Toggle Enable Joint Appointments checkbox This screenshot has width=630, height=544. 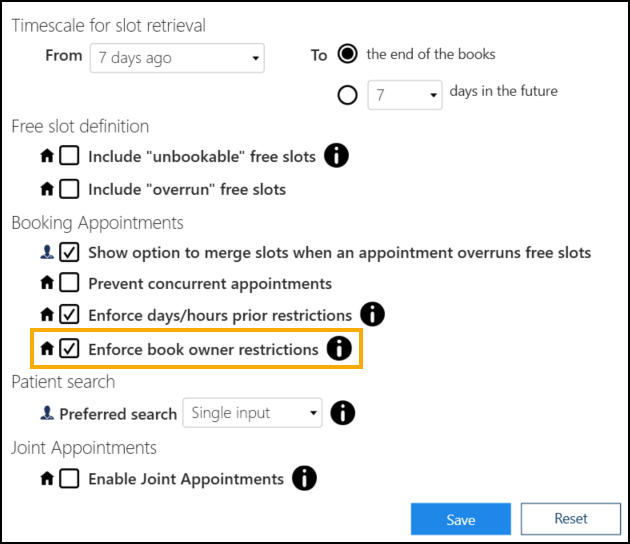click(69, 479)
